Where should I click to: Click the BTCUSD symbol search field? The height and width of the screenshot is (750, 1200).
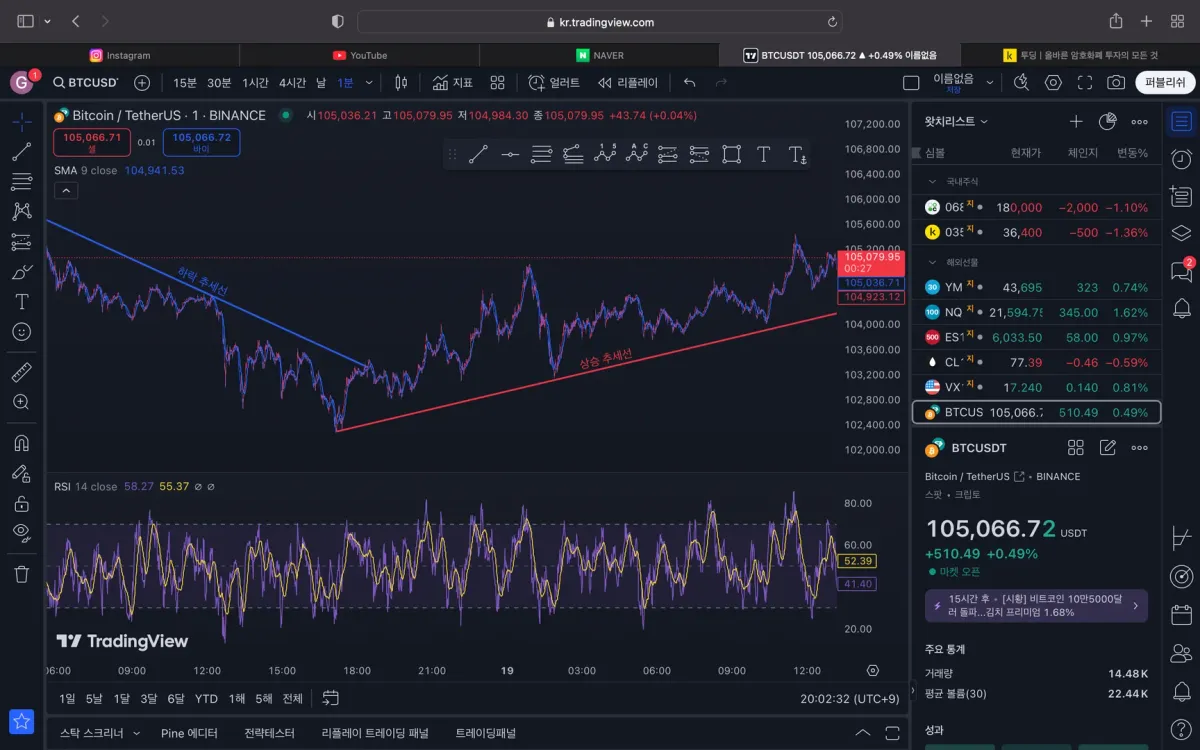pos(86,83)
